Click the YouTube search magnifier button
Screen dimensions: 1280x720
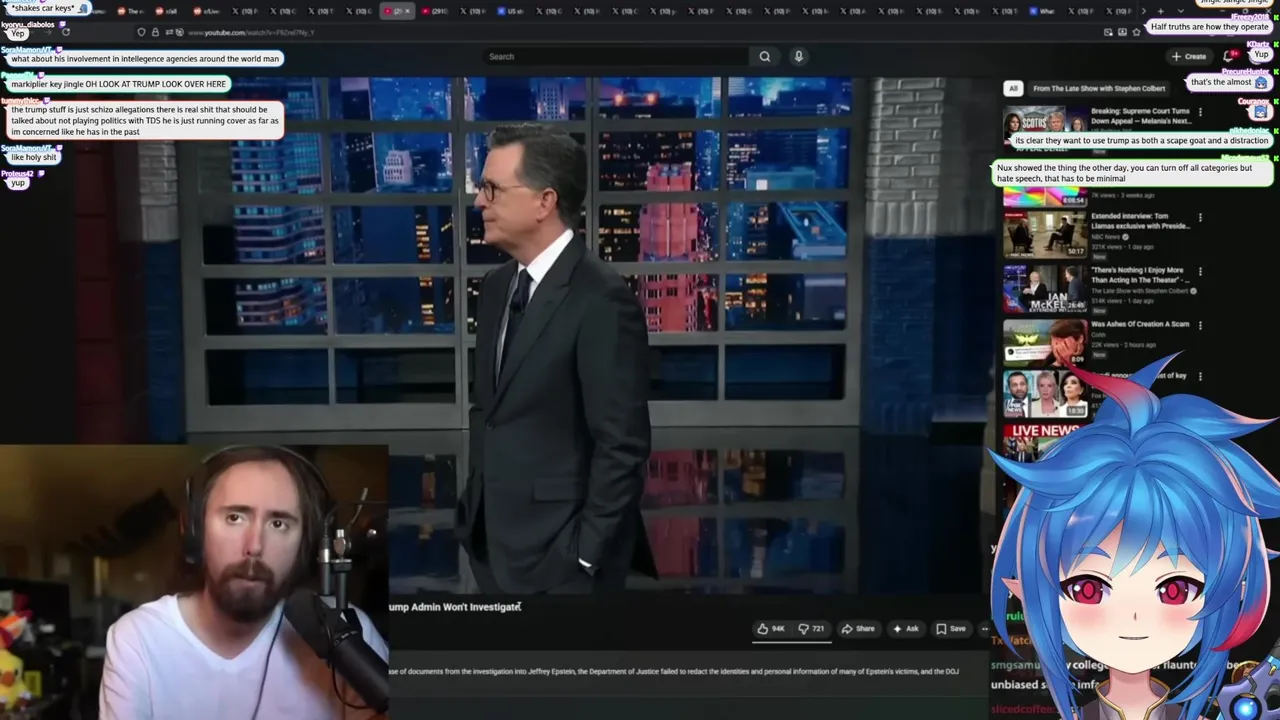click(x=765, y=56)
